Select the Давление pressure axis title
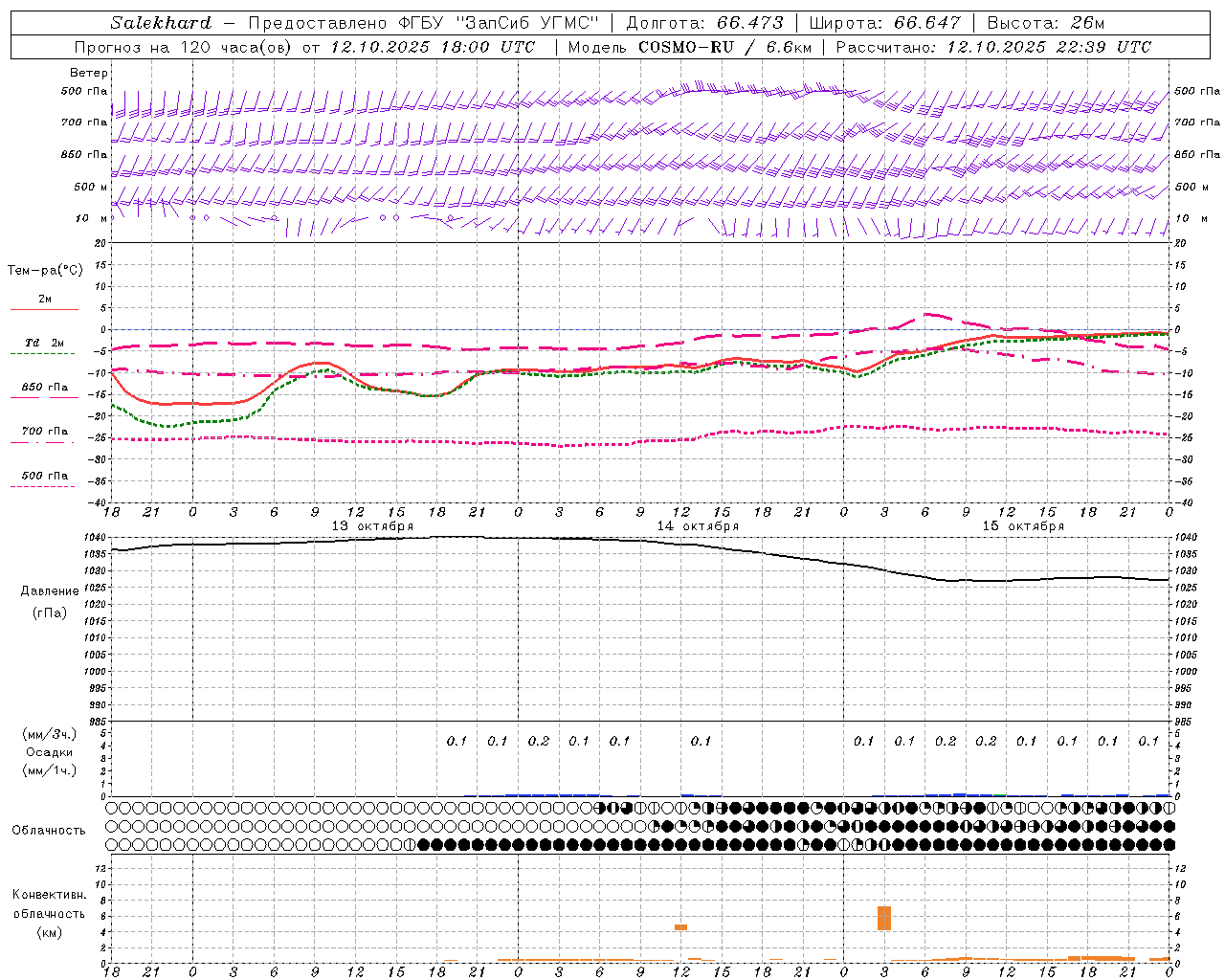 point(50,591)
